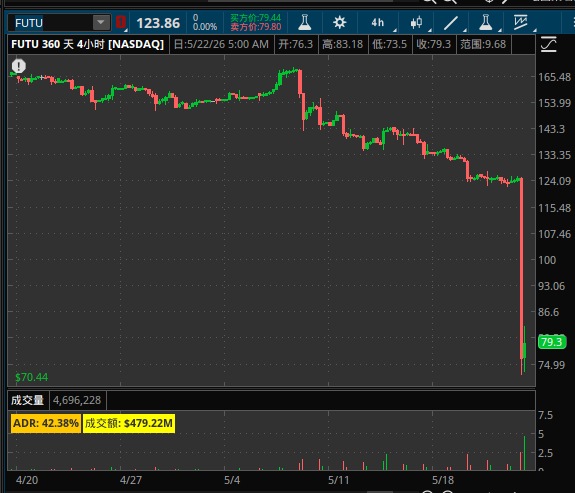Click the 5/11 date axis label
575x493 pixels.
[339, 480]
